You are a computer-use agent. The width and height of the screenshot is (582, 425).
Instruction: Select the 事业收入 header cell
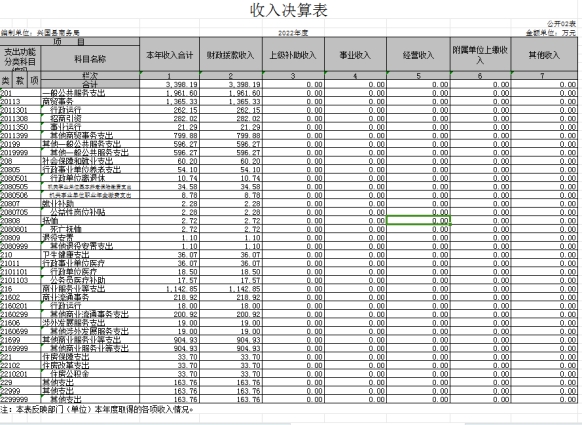pos(355,55)
